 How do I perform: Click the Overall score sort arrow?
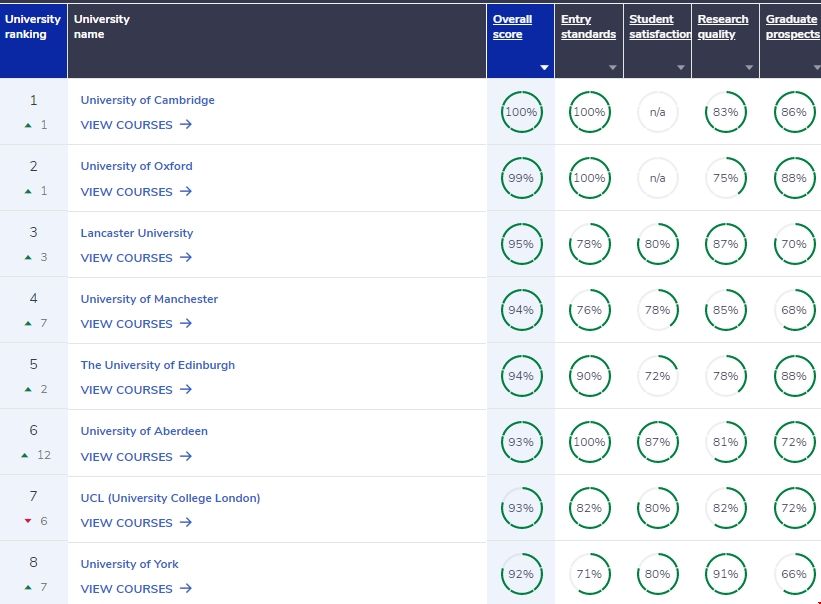544,68
